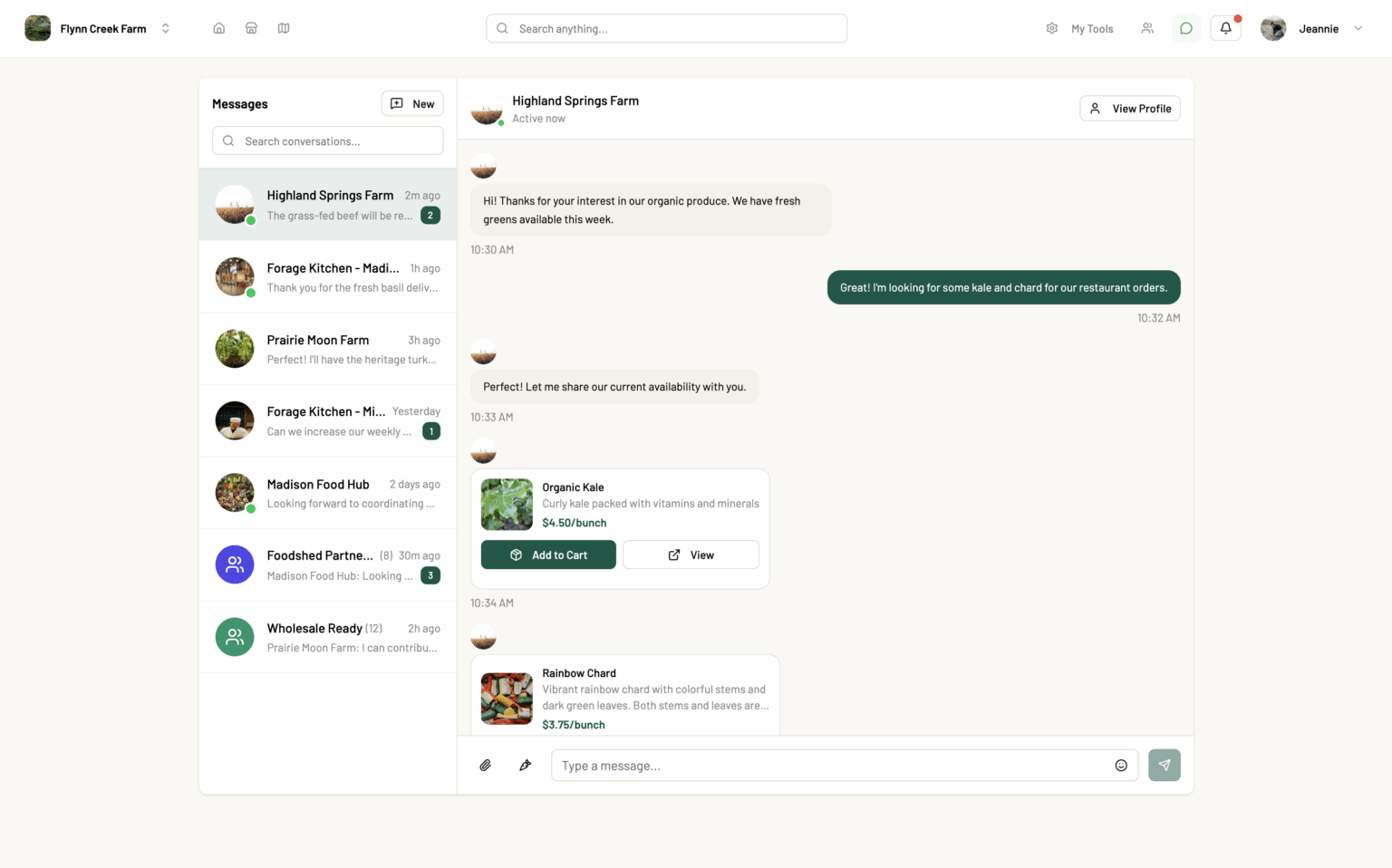Click View Profile for Highland Springs Farm
Viewport: 1392px width, 868px height.
click(x=1129, y=109)
